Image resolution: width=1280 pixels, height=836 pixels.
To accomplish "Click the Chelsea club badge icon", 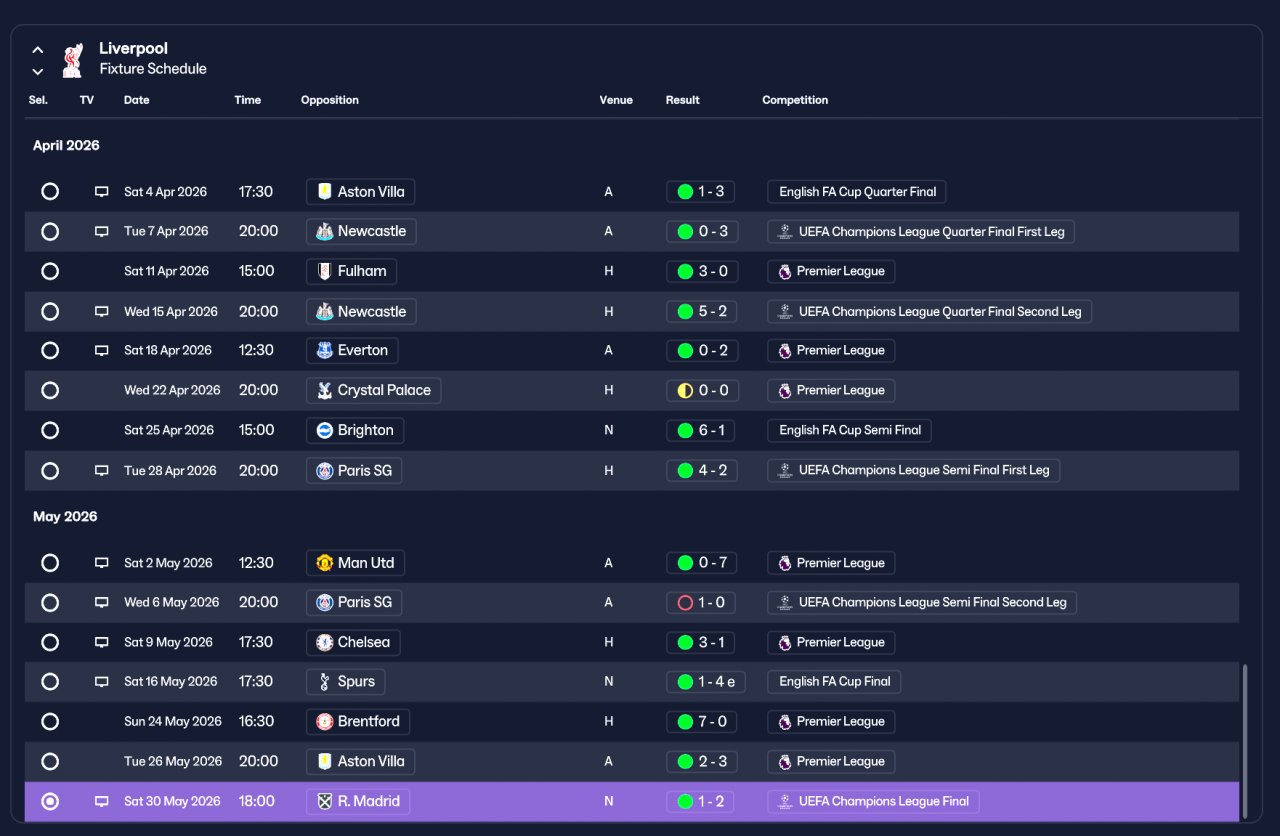I will 324,642.
